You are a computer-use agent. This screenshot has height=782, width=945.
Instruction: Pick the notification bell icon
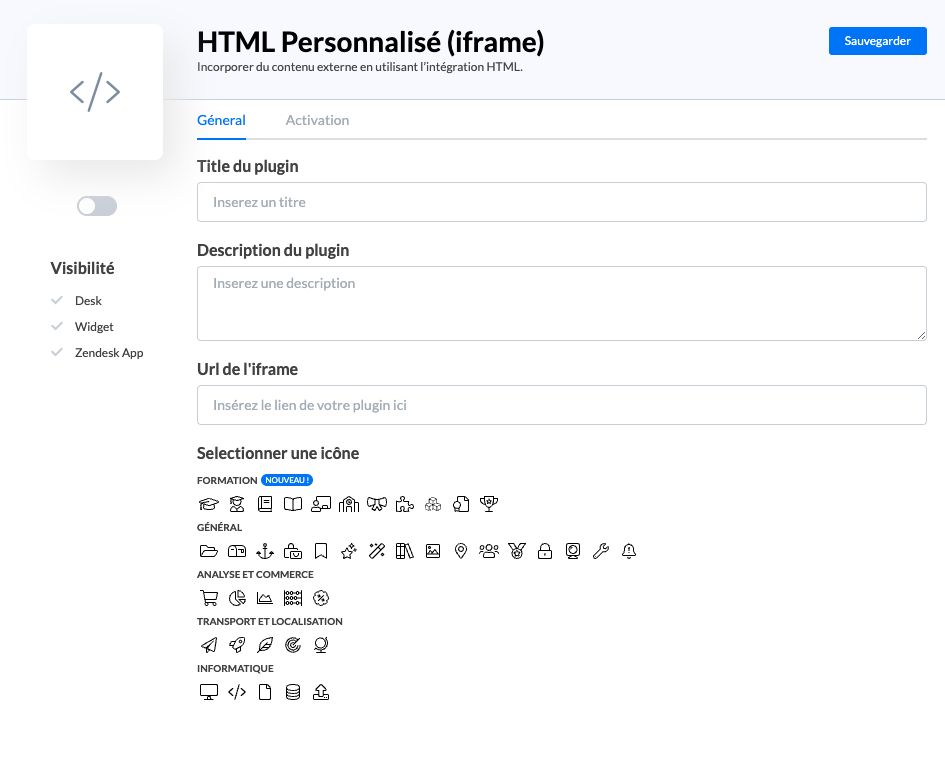(x=629, y=551)
